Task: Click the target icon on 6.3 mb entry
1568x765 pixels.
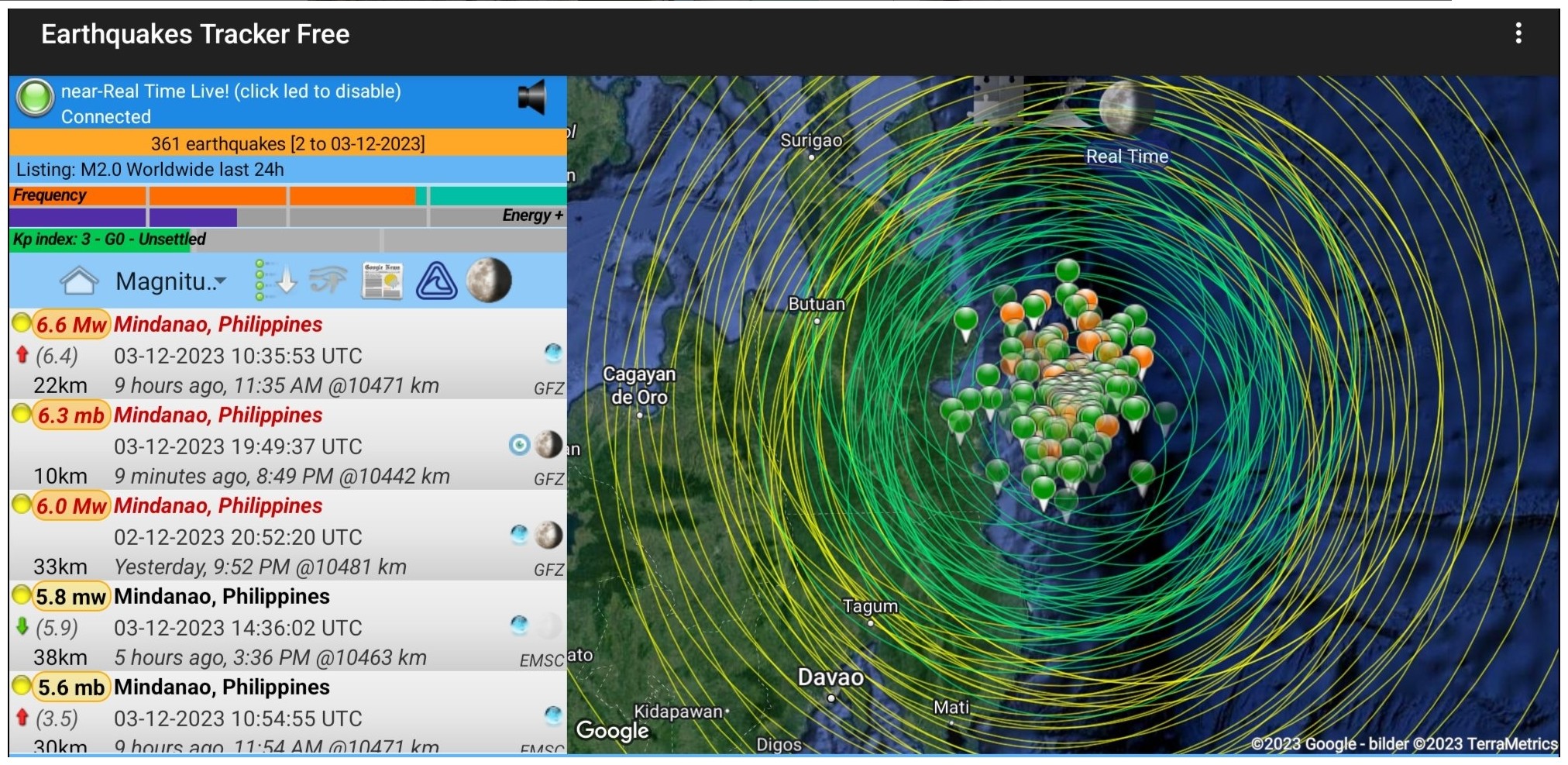Action: 519,445
